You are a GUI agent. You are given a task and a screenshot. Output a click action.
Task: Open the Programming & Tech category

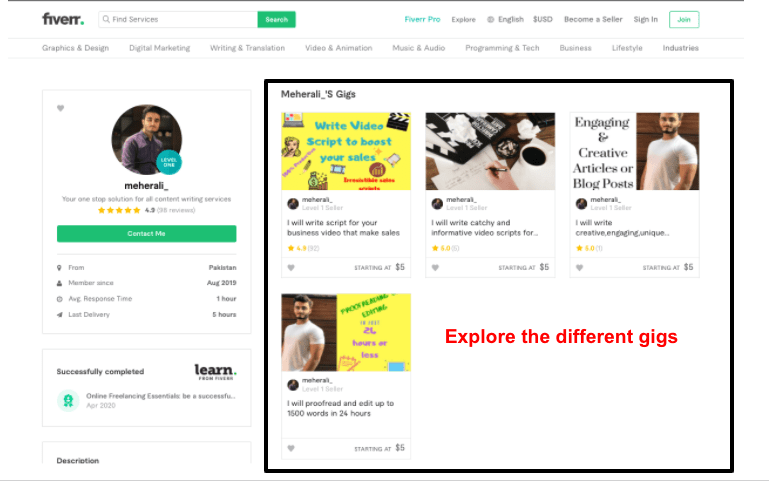502,48
